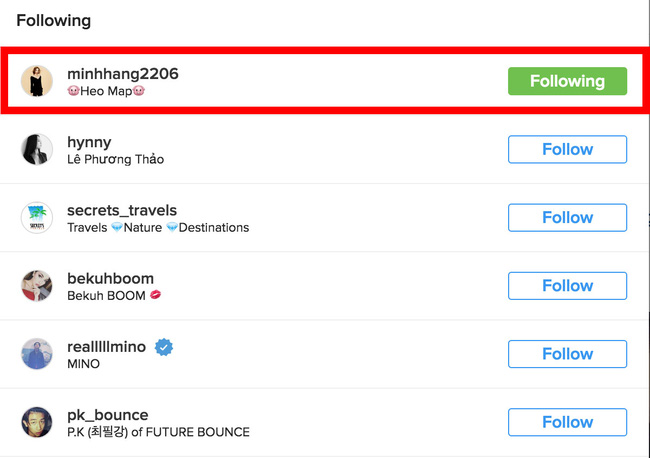This screenshot has height=458, width=650.
Task: Open the realllllmino username link
Action: [107, 347]
